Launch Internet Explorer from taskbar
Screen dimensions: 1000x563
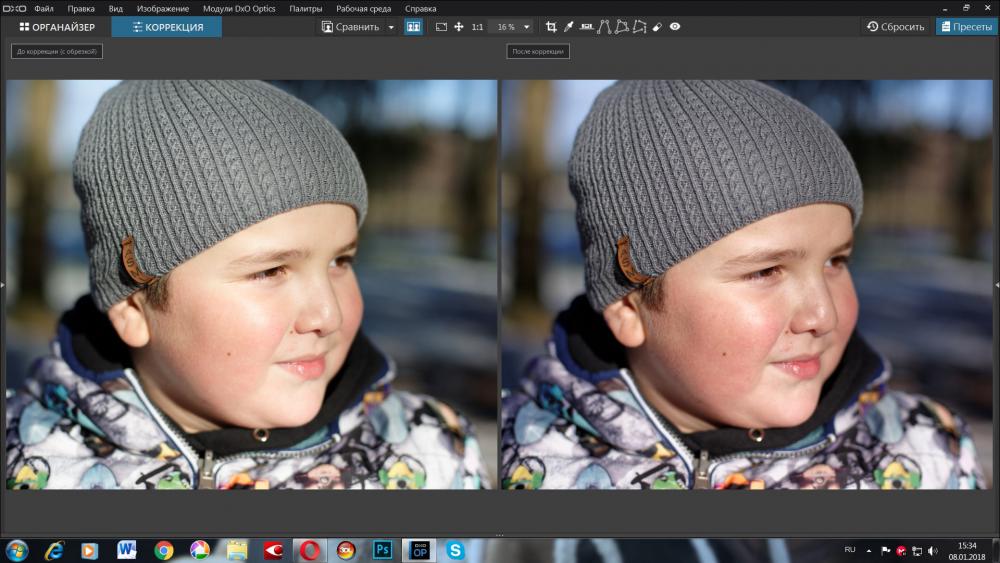pos(54,551)
